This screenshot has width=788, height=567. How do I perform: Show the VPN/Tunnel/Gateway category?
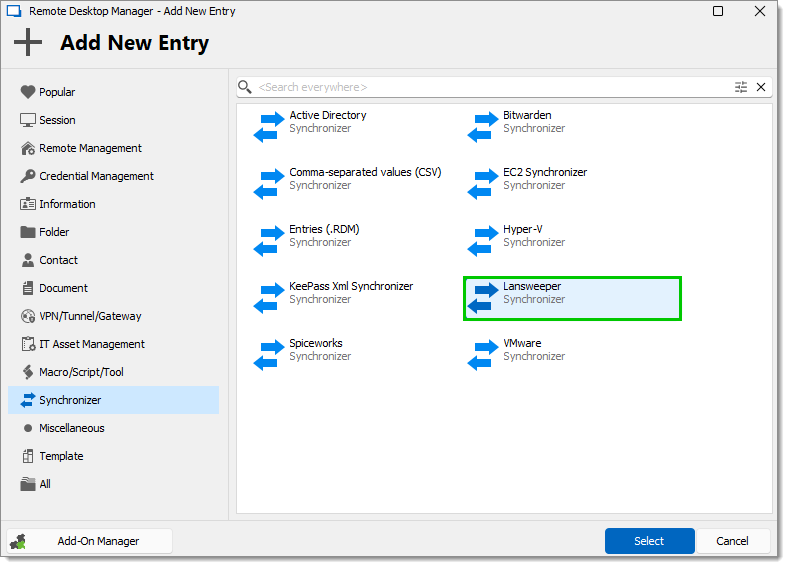pos(114,316)
